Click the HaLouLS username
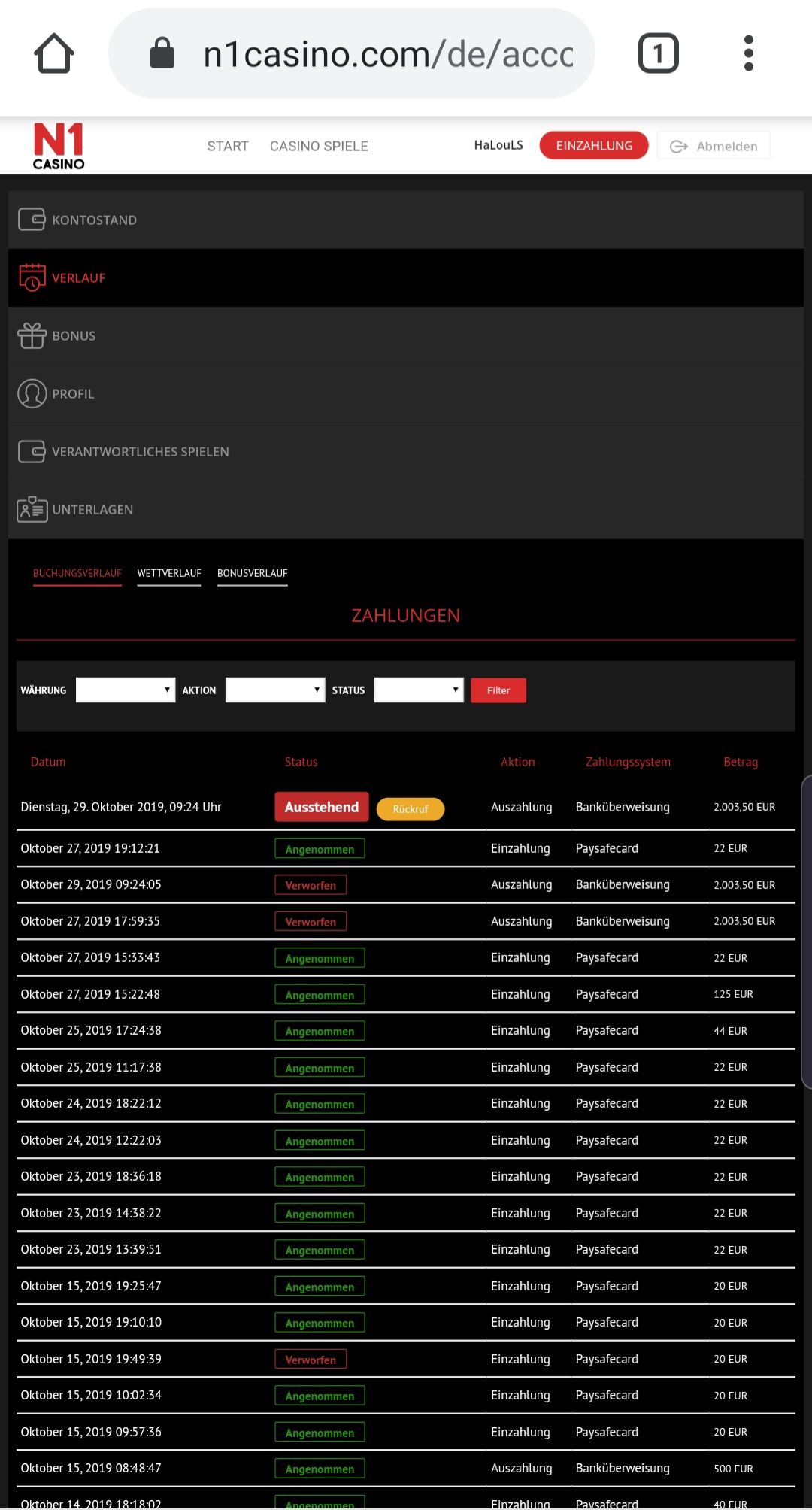 point(498,145)
